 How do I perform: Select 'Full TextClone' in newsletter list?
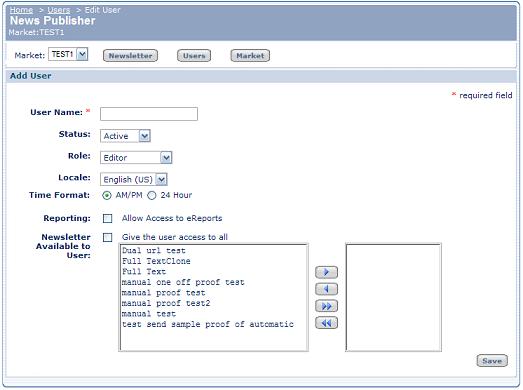[213, 261]
